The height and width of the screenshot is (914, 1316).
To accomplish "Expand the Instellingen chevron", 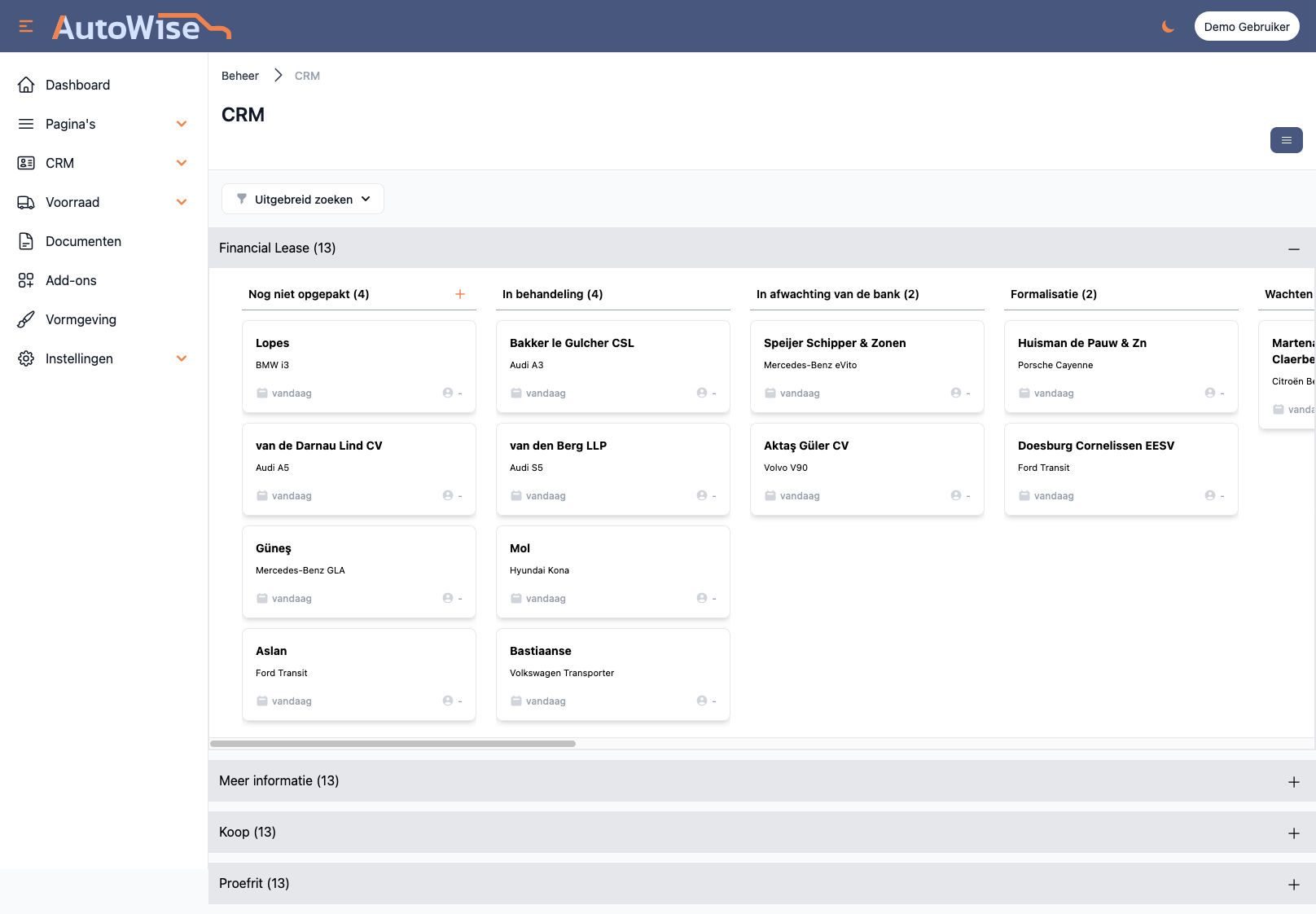I will [182, 358].
